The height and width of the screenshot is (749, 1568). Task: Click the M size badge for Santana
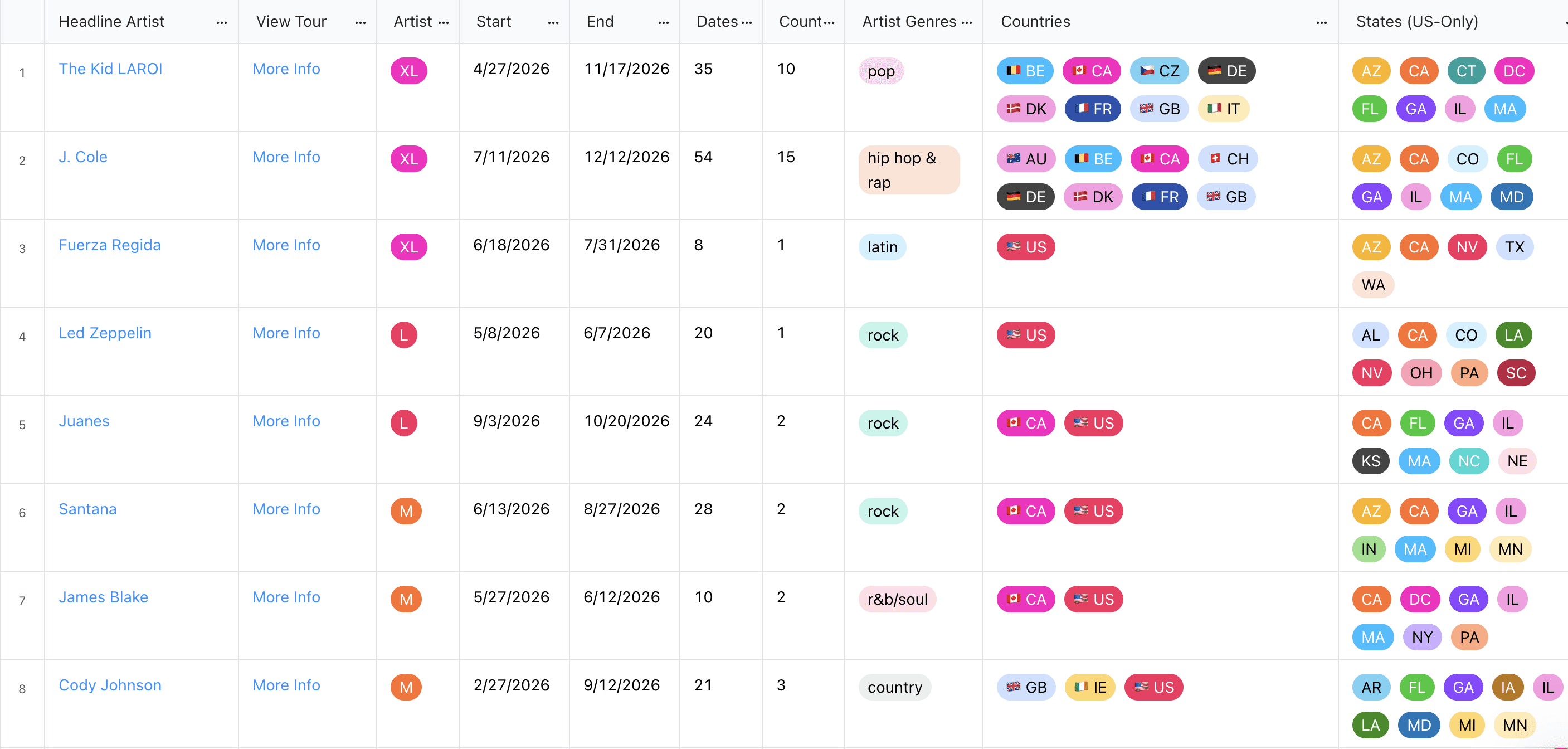click(406, 512)
